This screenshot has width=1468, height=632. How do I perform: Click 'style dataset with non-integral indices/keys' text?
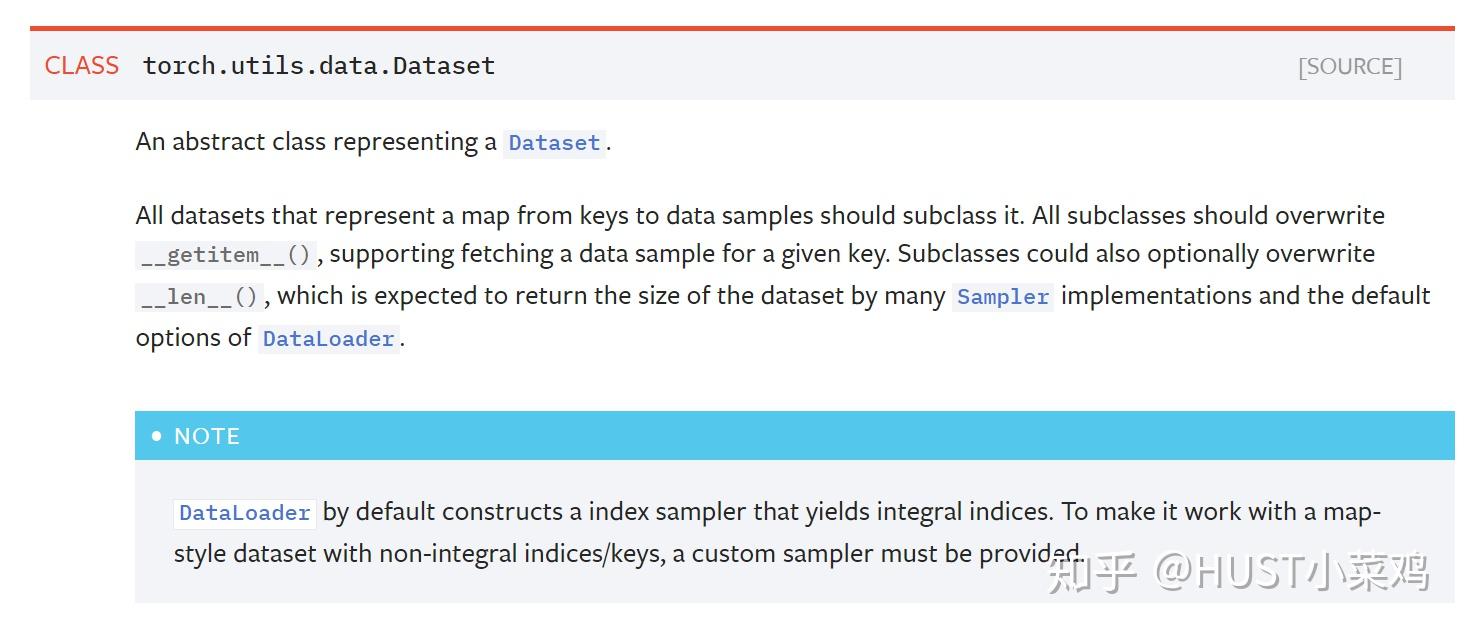[418, 553]
